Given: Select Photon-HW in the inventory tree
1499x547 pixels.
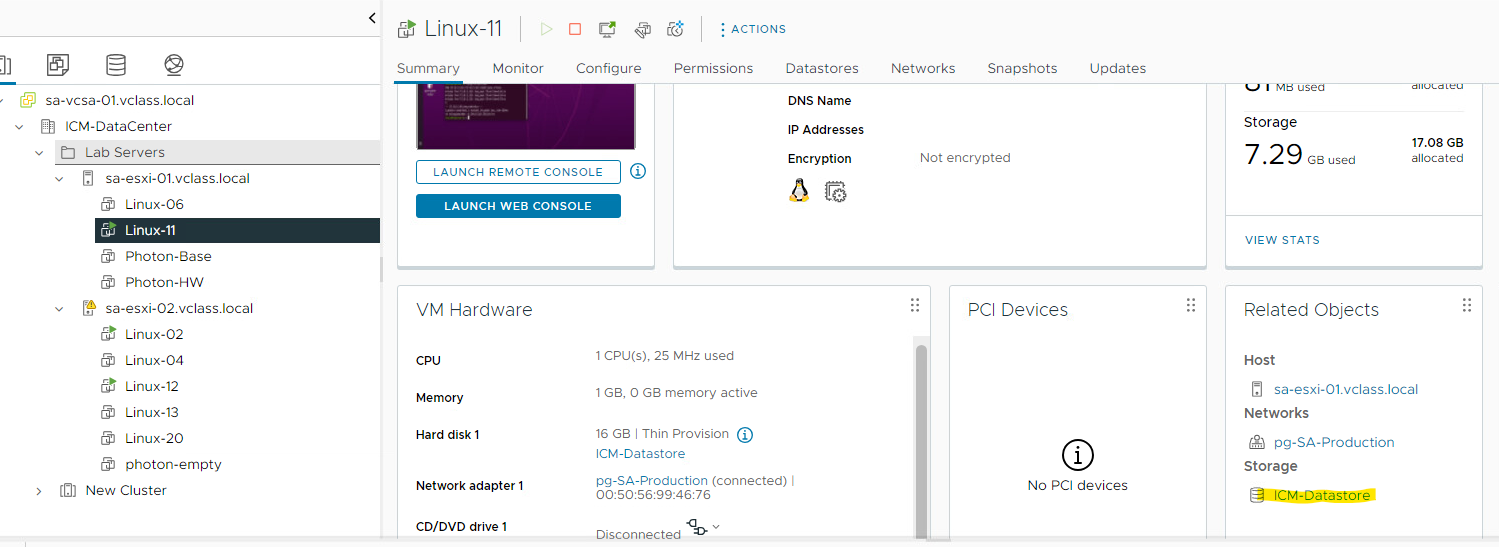Looking at the screenshot, I should [x=164, y=282].
